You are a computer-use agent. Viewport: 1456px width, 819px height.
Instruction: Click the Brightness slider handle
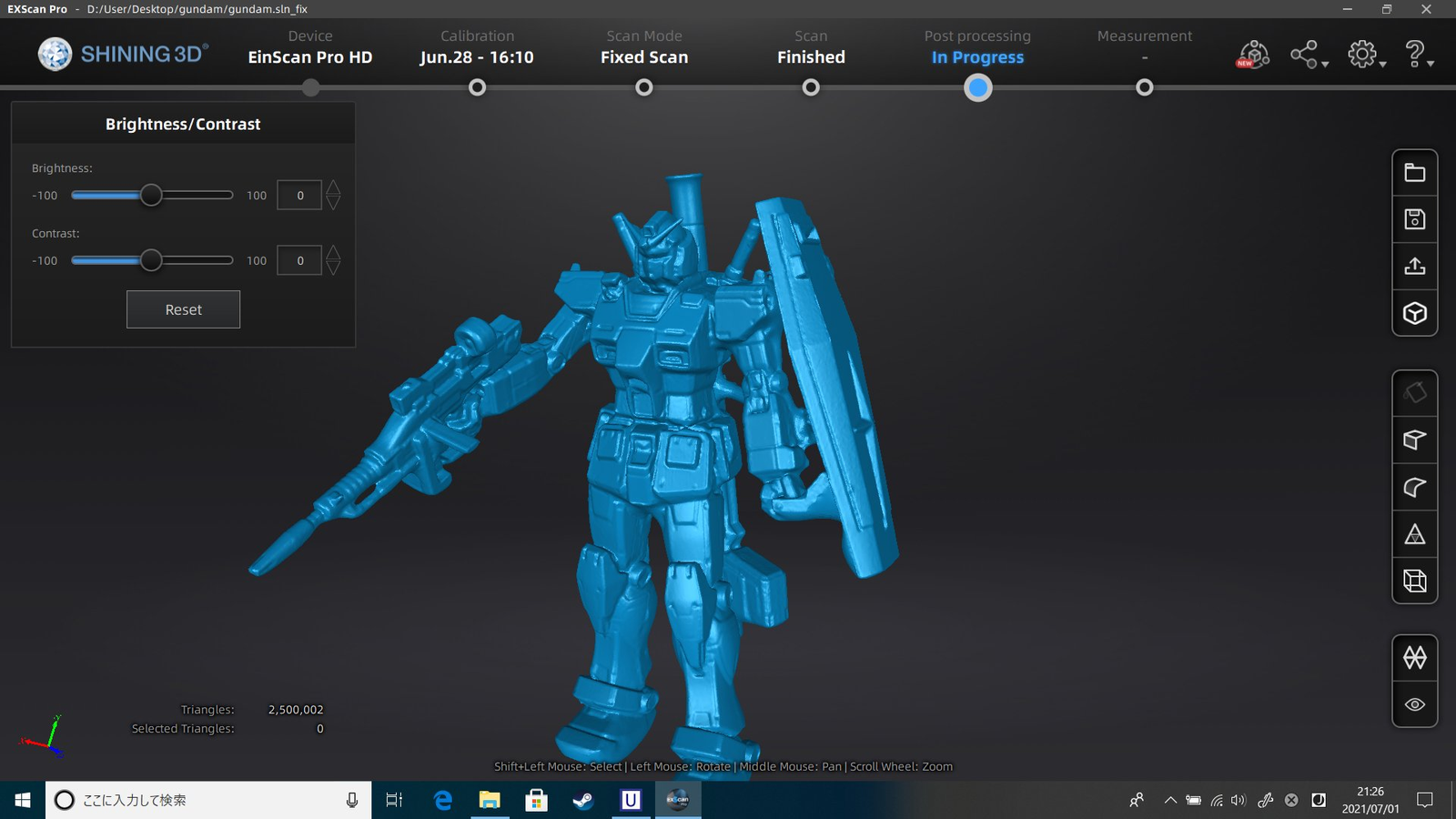[151, 196]
